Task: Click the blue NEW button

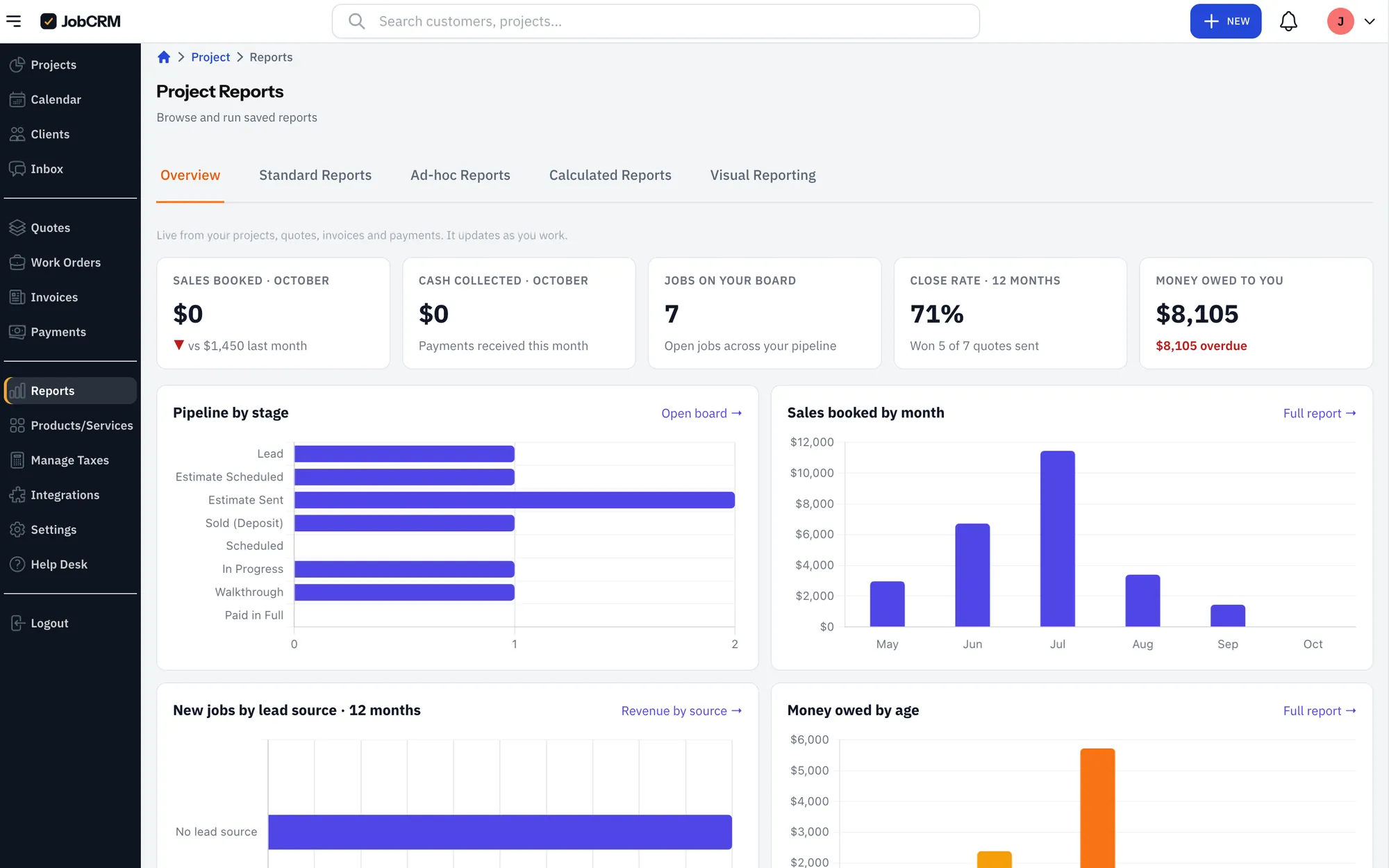Action: (x=1225, y=22)
